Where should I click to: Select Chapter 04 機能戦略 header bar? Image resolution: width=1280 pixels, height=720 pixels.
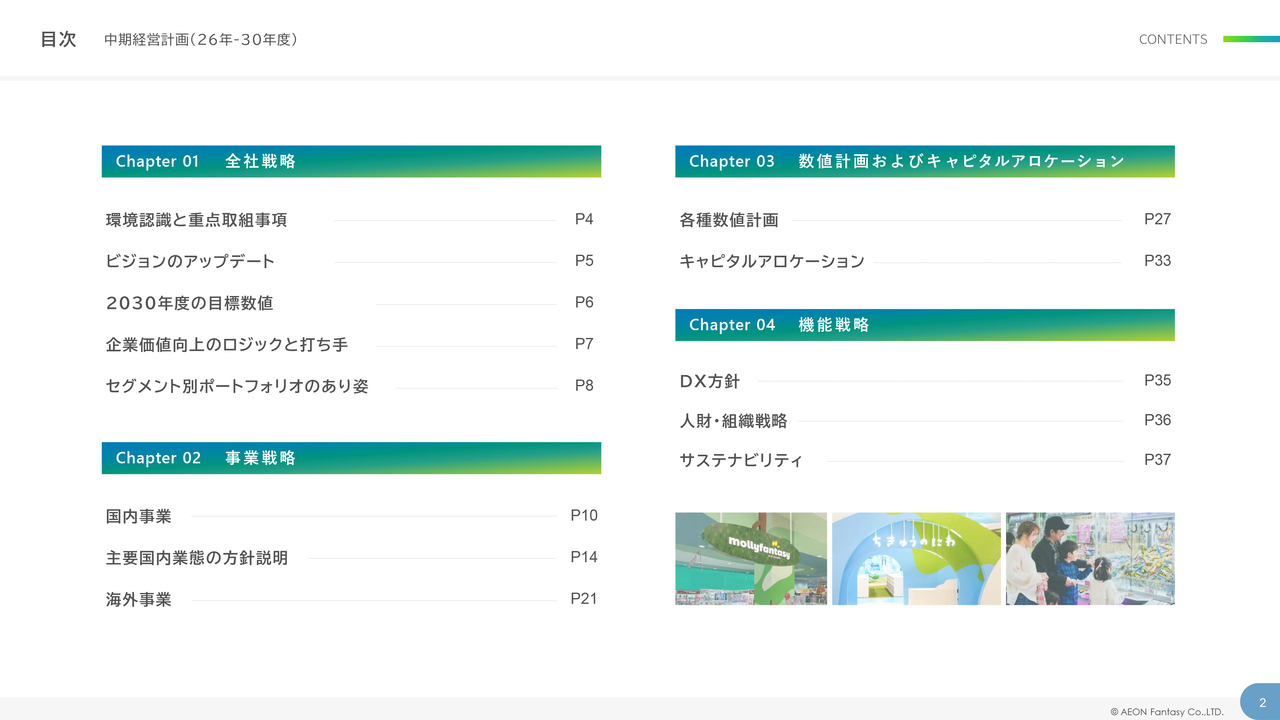[924, 325]
